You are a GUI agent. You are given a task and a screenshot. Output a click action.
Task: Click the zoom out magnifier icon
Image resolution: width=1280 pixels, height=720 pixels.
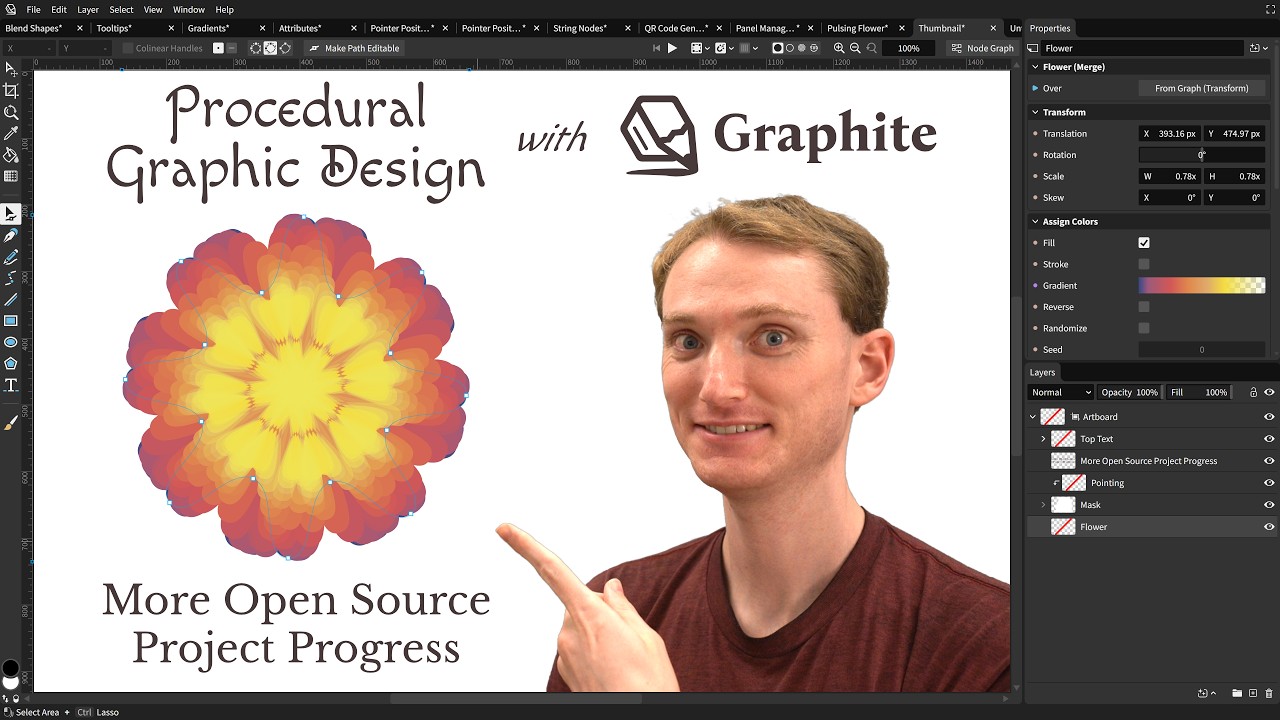pyautogui.click(x=855, y=48)
